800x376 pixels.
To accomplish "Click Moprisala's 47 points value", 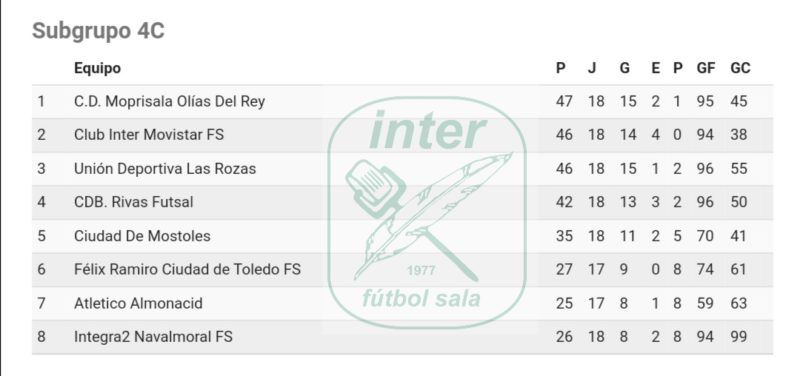I will click(564, 101).
